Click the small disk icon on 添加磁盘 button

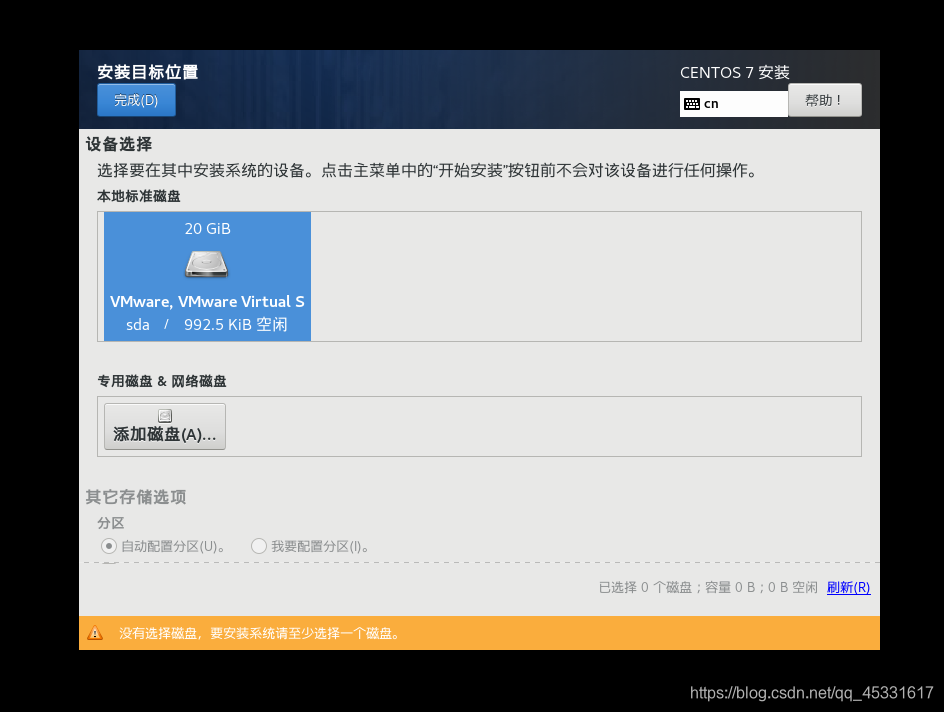coord(165,415)
